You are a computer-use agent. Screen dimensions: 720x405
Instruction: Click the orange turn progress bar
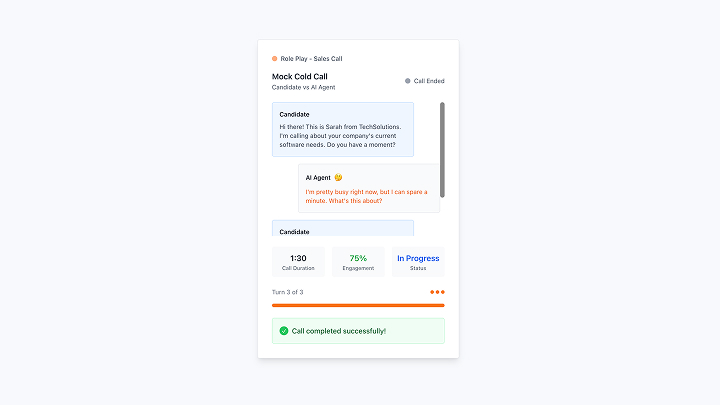click(x=358, y=305)
